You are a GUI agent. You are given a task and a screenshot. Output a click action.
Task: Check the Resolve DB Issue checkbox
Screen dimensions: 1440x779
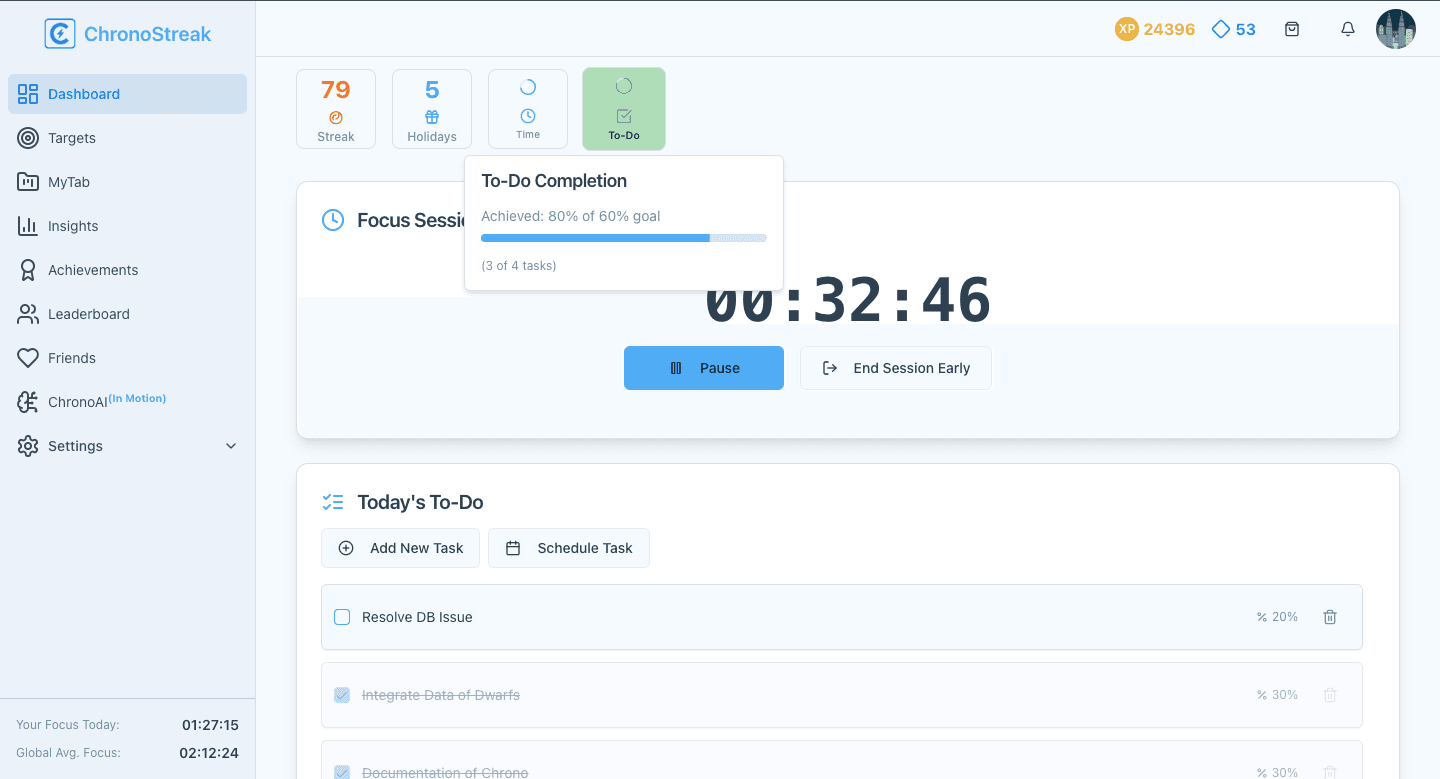point(342,617)
